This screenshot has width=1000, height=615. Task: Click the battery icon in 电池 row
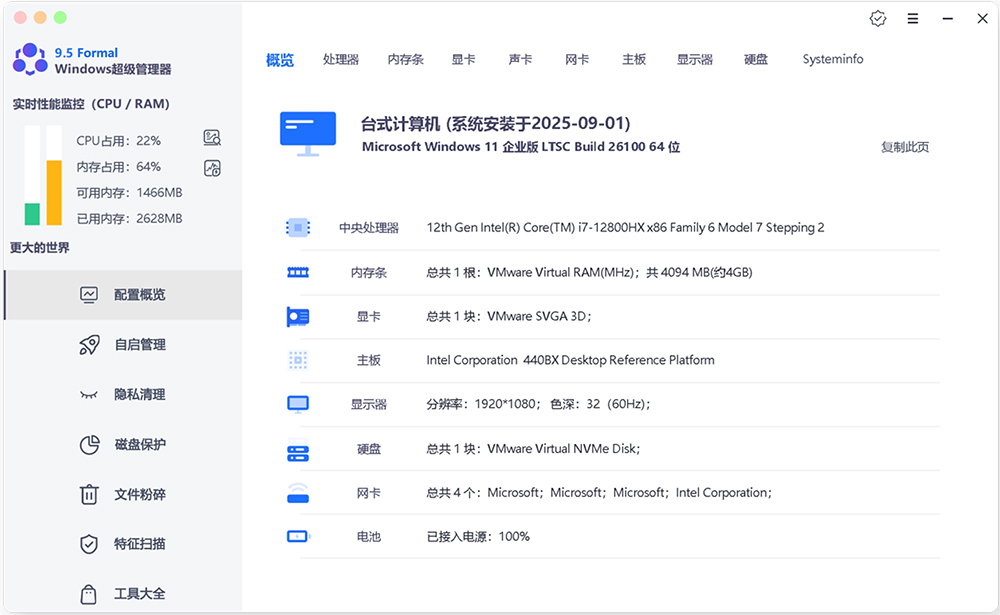point(298,537)
